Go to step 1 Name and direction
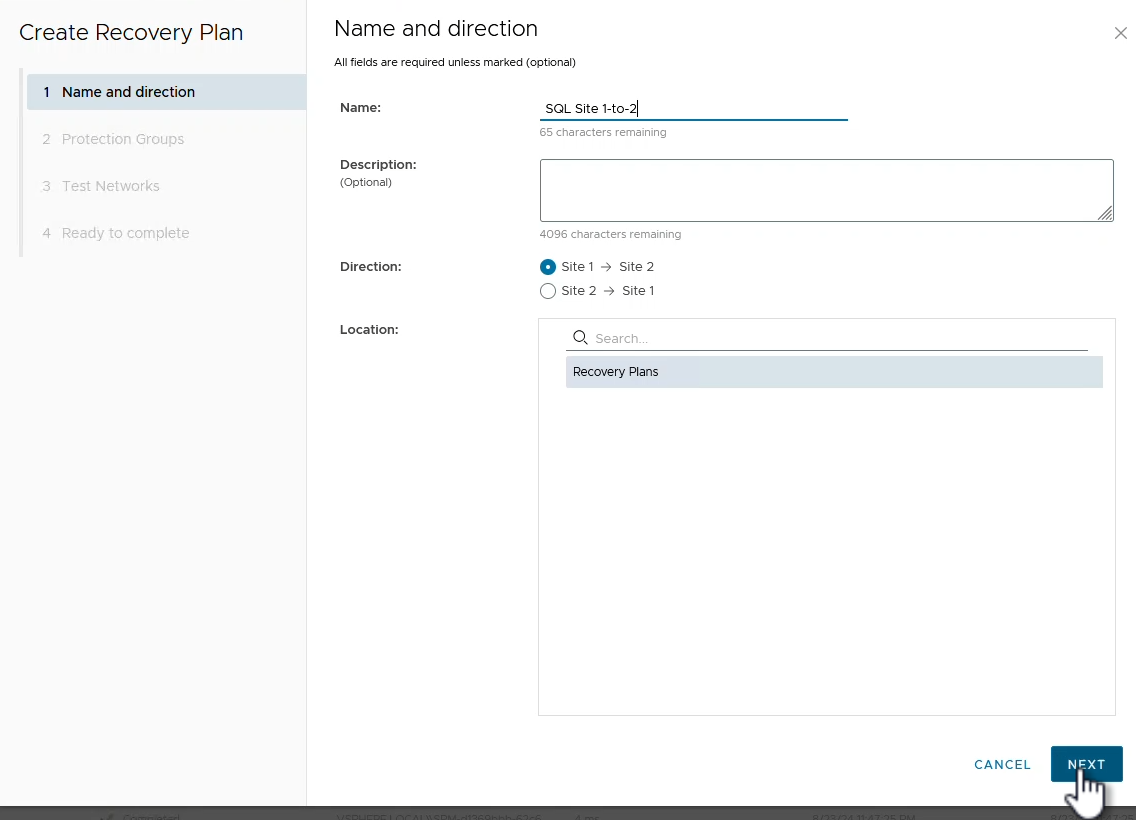1136x820 pixels. [x=128, y=92]
